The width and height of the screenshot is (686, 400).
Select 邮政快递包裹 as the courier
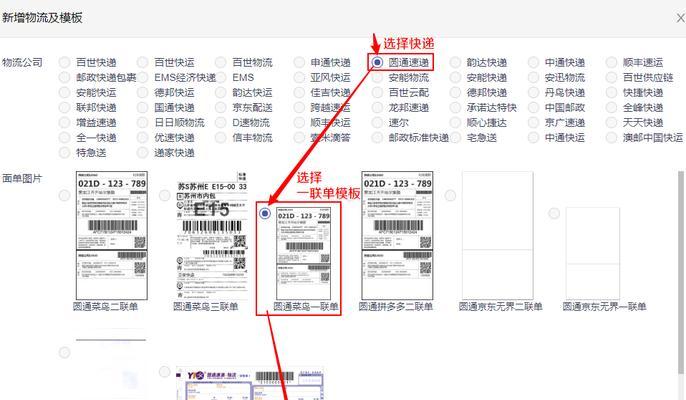(x=65, y=77)
